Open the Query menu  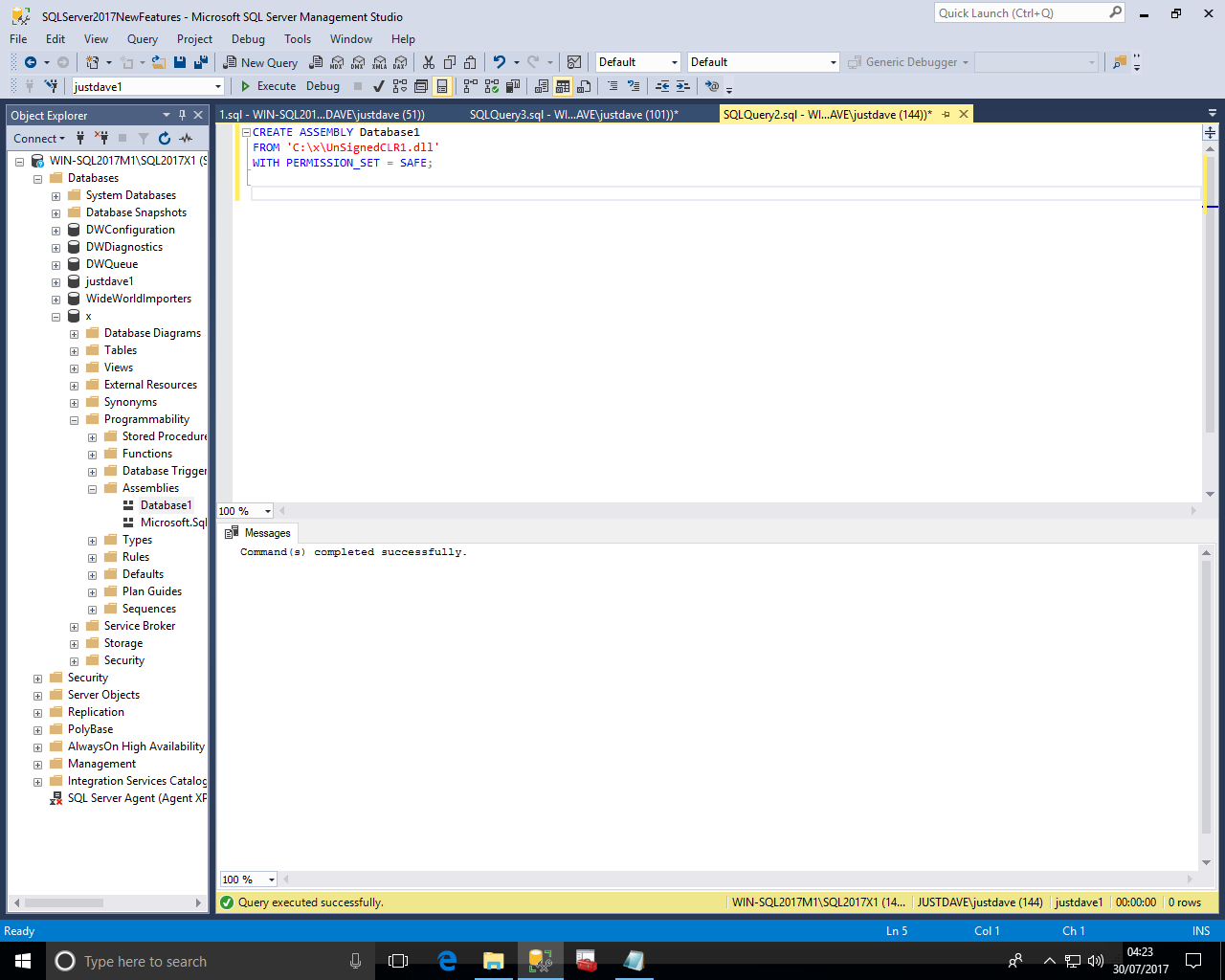coord(142,39)
